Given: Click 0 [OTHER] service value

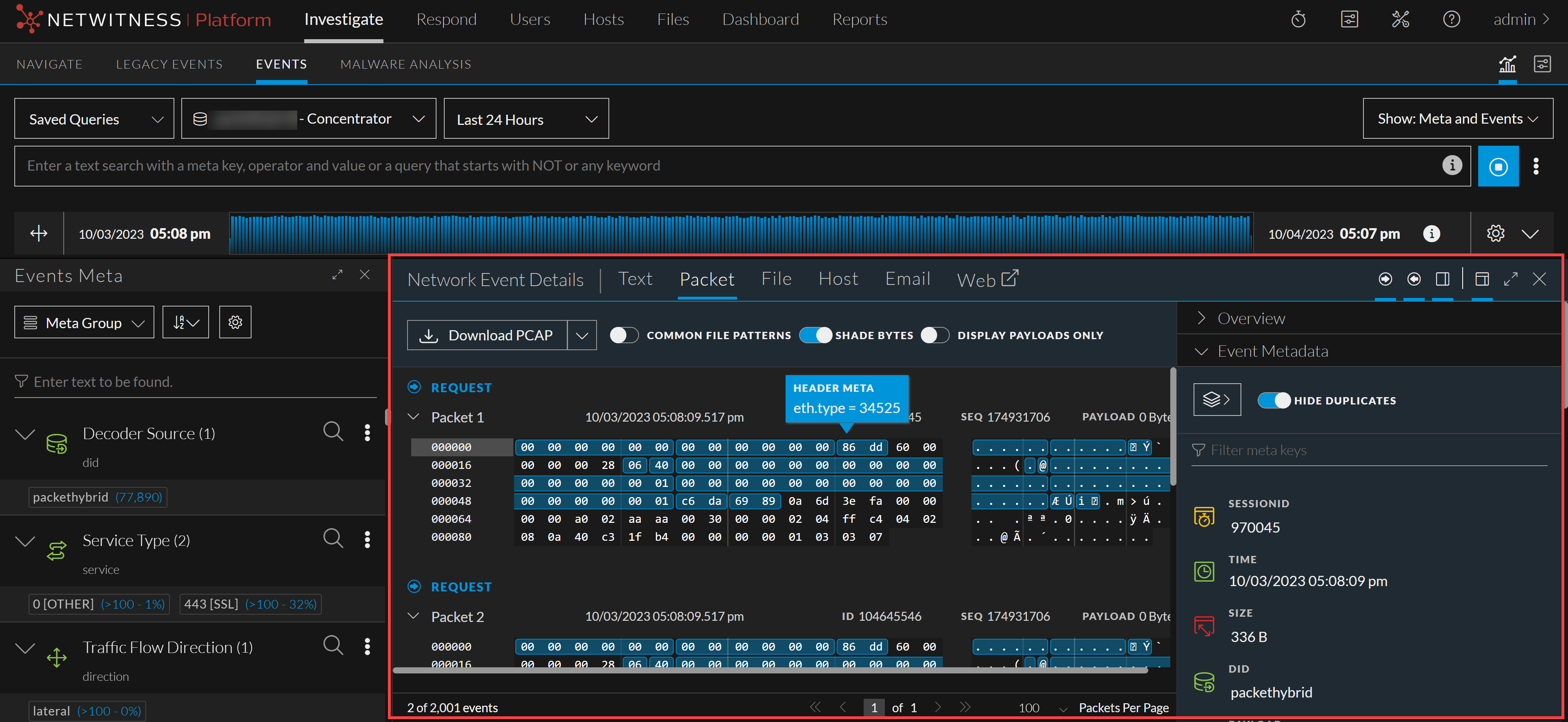Looking at the screenshot, I should (x=98, y=604).
